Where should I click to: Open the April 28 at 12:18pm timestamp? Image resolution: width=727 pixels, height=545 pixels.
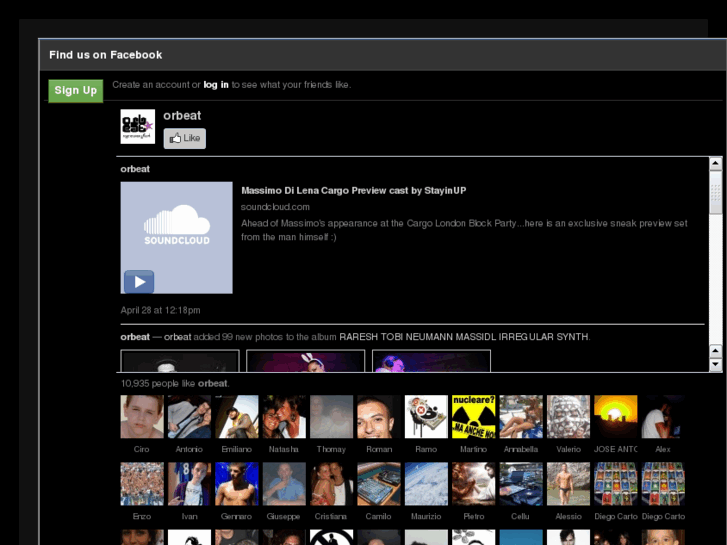[x=160, y=310]
